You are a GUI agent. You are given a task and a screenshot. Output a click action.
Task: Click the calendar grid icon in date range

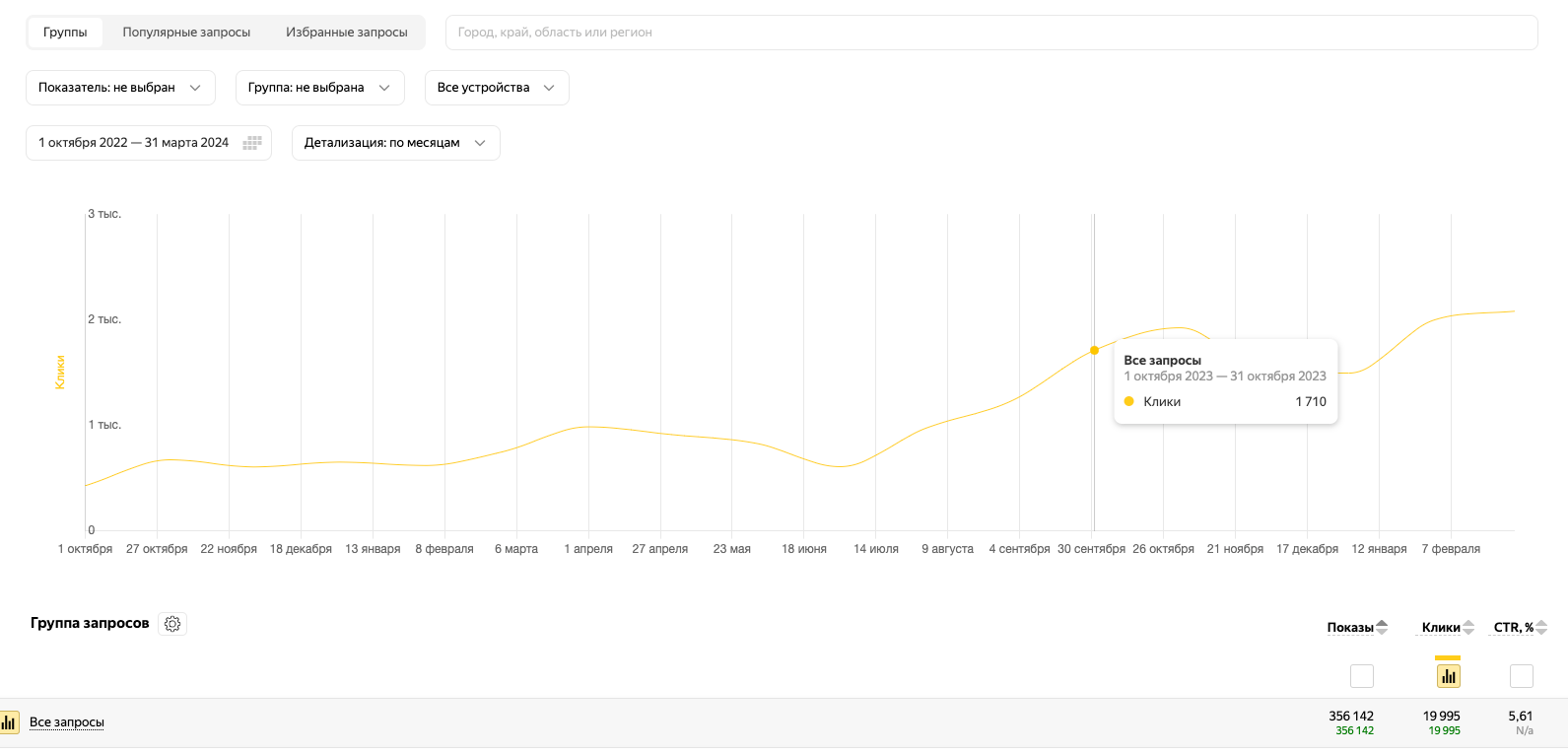pos(252,143)
